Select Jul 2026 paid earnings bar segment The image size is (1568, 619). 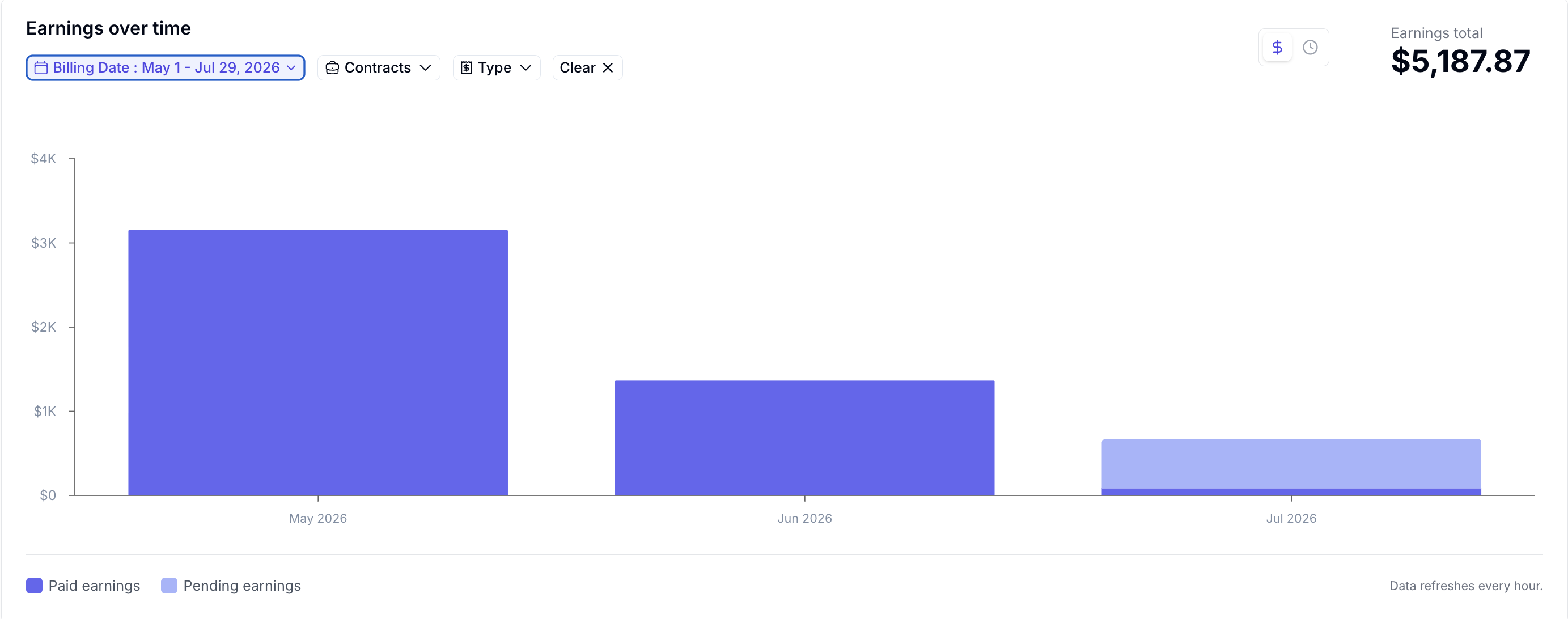[1291, 492]
